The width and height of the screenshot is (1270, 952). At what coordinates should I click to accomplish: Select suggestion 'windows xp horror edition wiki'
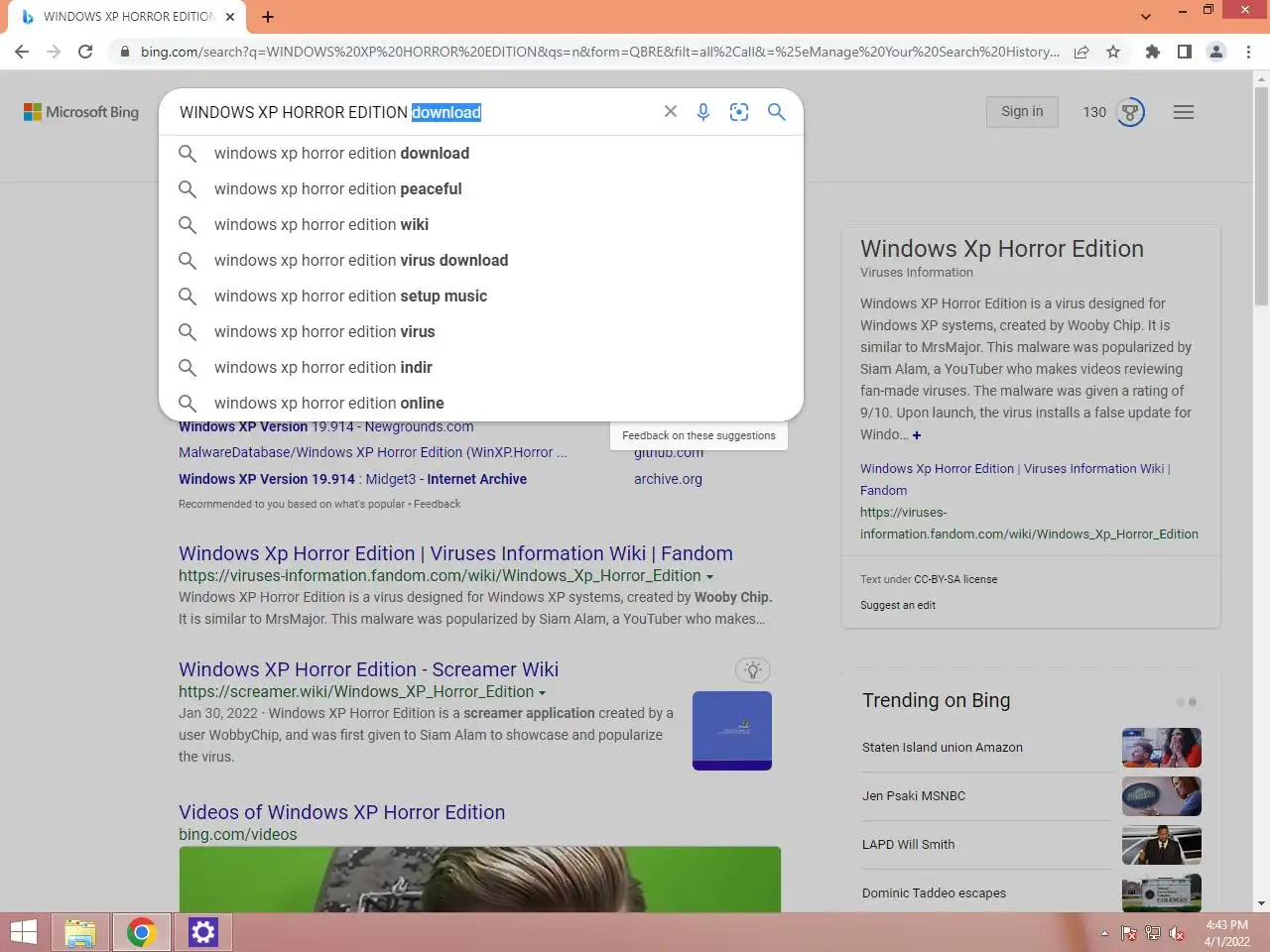[x=481, y=225]
